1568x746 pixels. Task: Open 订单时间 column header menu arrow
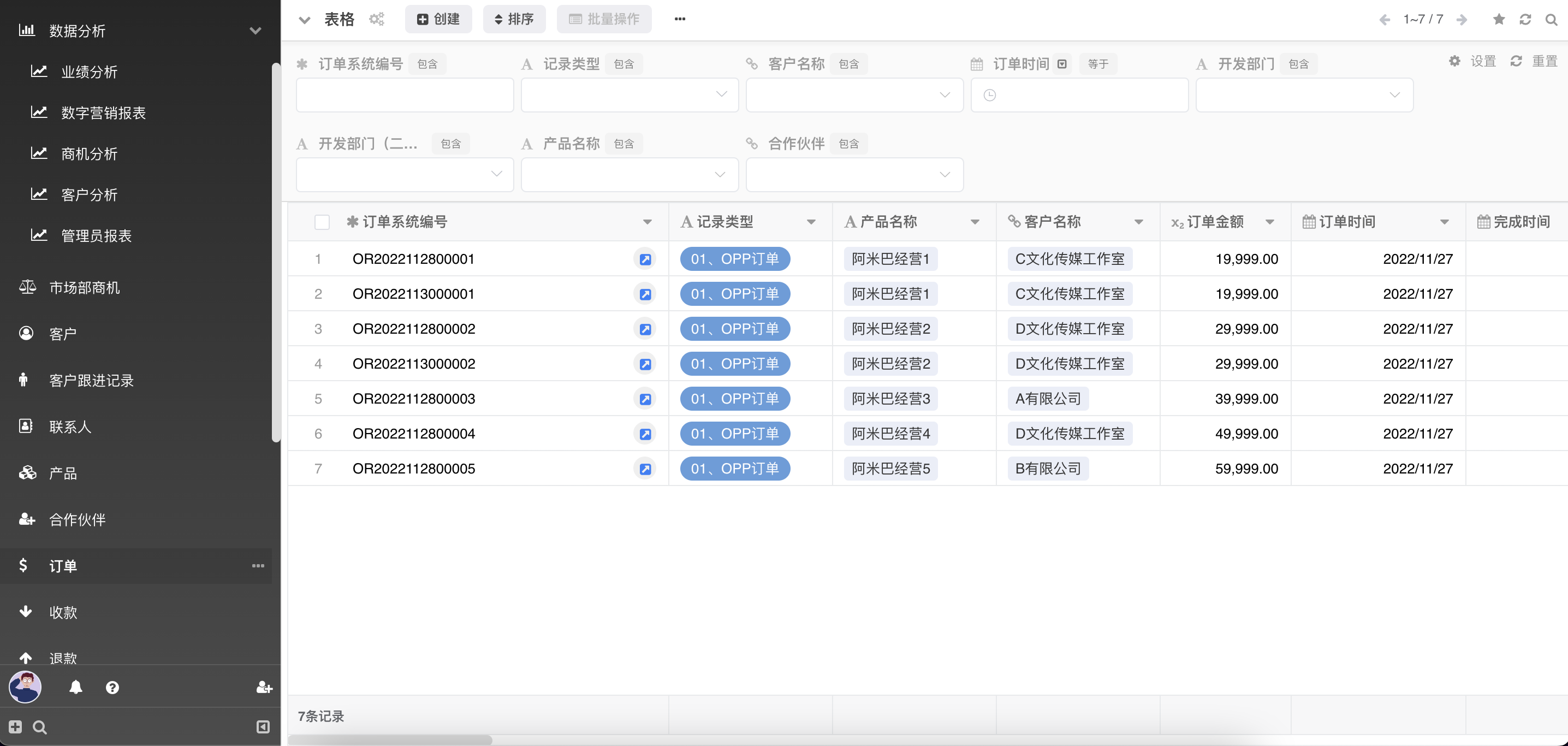[x=1445, y=222]
